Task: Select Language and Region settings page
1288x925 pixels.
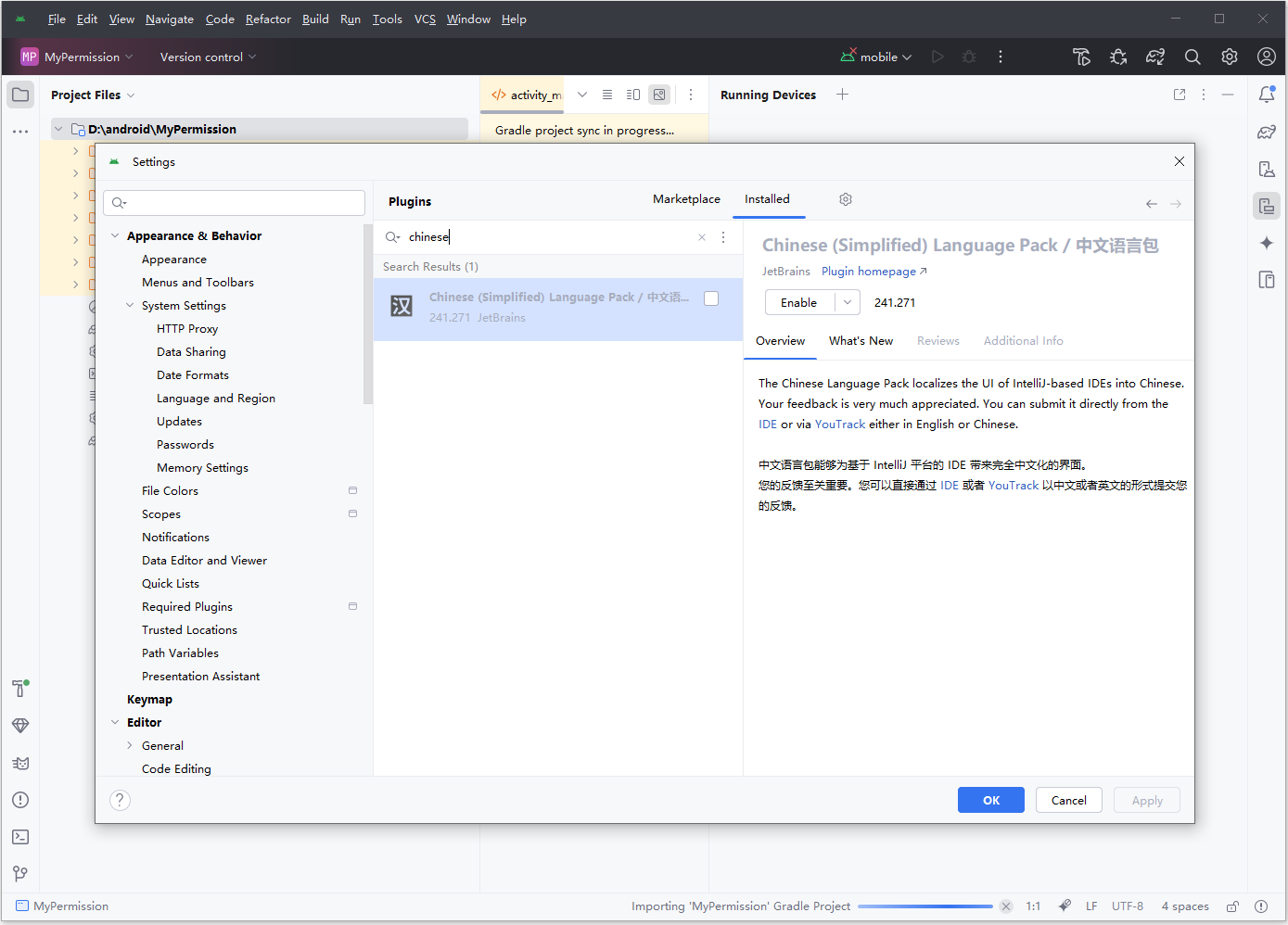Action: pyautogui.click(x=216, y=398)
